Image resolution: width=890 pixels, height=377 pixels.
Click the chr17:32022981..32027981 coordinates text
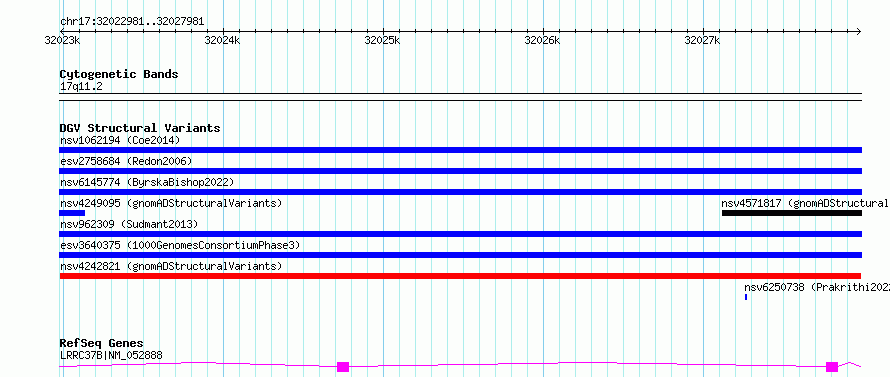tap(132, 22)
